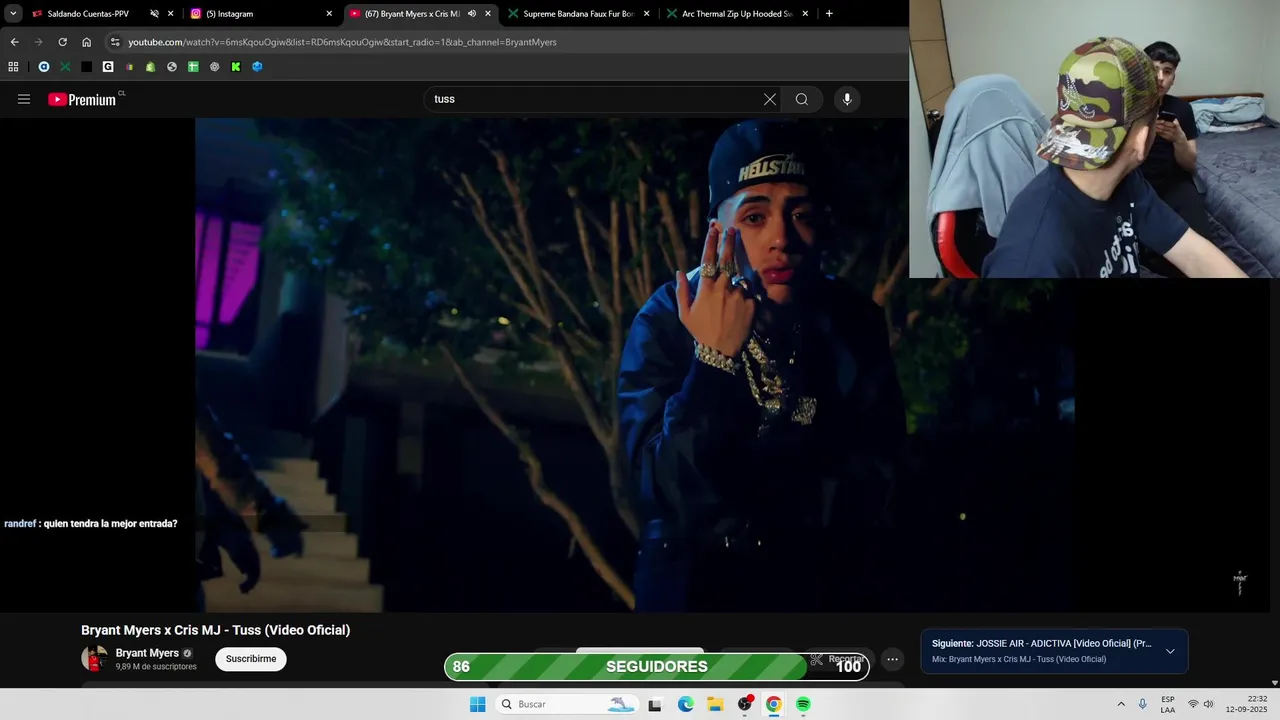The width and height of the screenshot is (1280, 720).
Task: Open File Explorer from taskbar
Action: click(715, 704)
